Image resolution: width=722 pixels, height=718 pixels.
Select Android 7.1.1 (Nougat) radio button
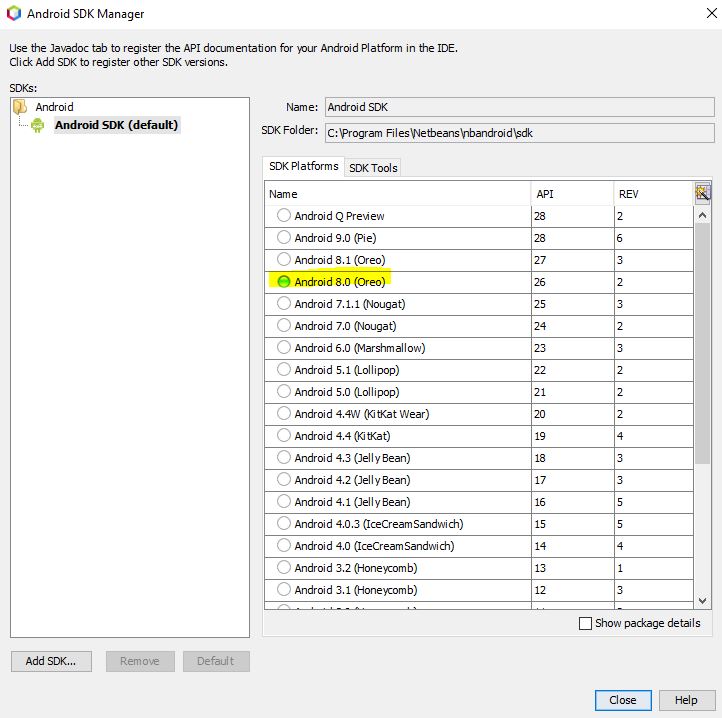[x=284, y=303]
